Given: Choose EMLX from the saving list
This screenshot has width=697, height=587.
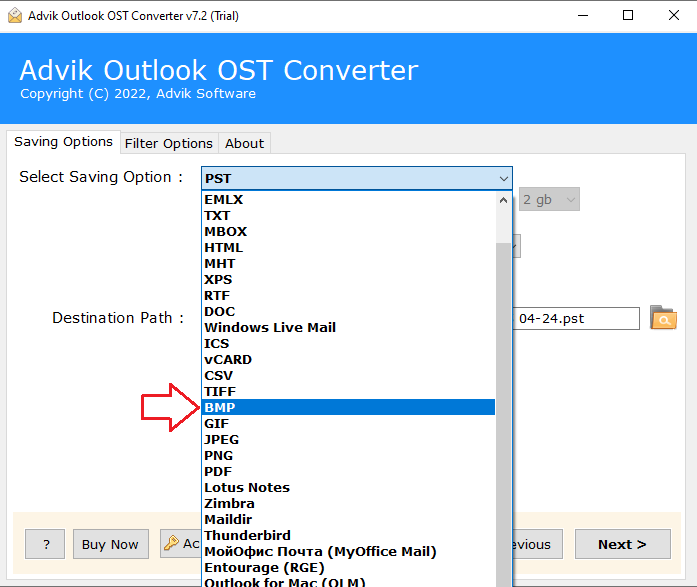Looking at the screenshot, I should 348,200.
